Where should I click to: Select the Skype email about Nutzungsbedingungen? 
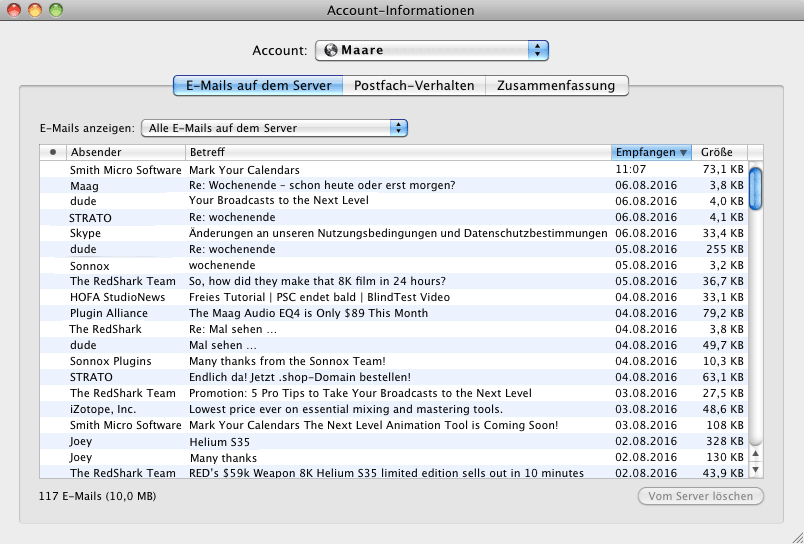pos(394,233)
